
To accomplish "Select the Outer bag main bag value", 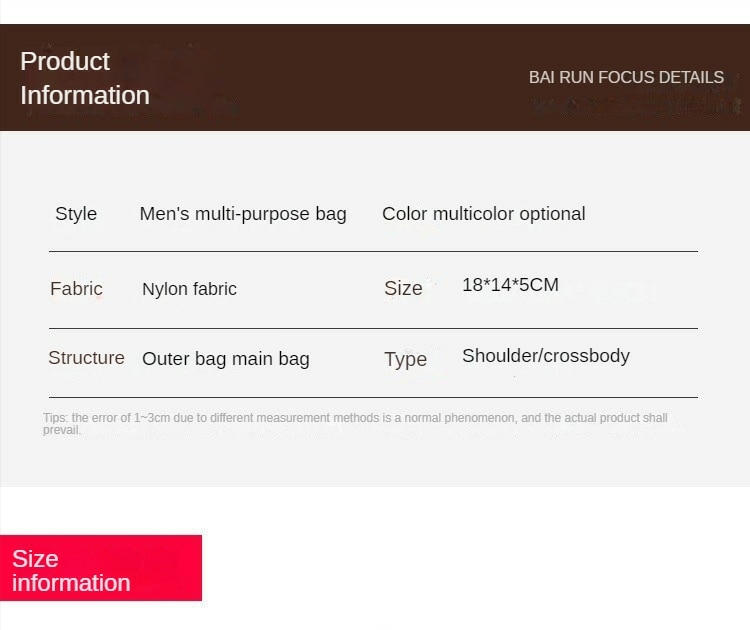I will pos(226,359).
